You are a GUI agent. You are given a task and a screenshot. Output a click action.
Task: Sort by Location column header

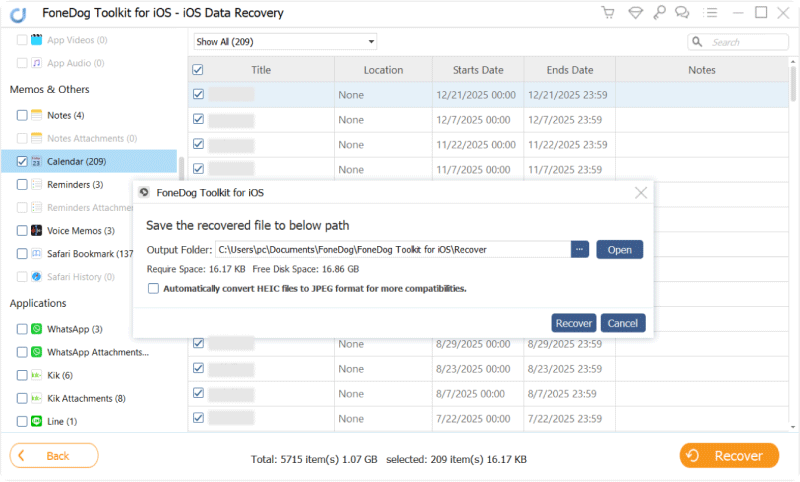(x=383, y=70)
